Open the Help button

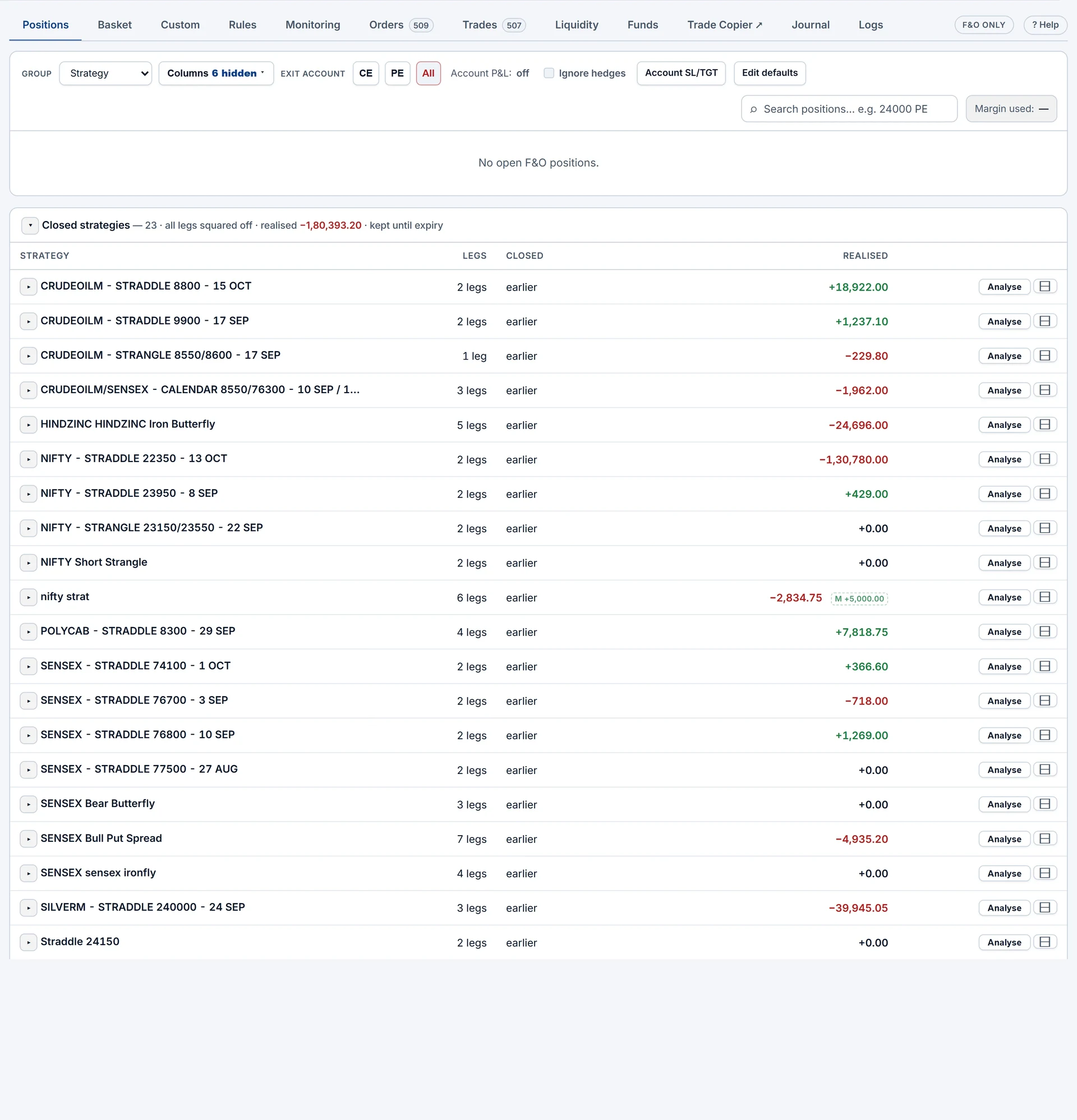click(1045, 25)
